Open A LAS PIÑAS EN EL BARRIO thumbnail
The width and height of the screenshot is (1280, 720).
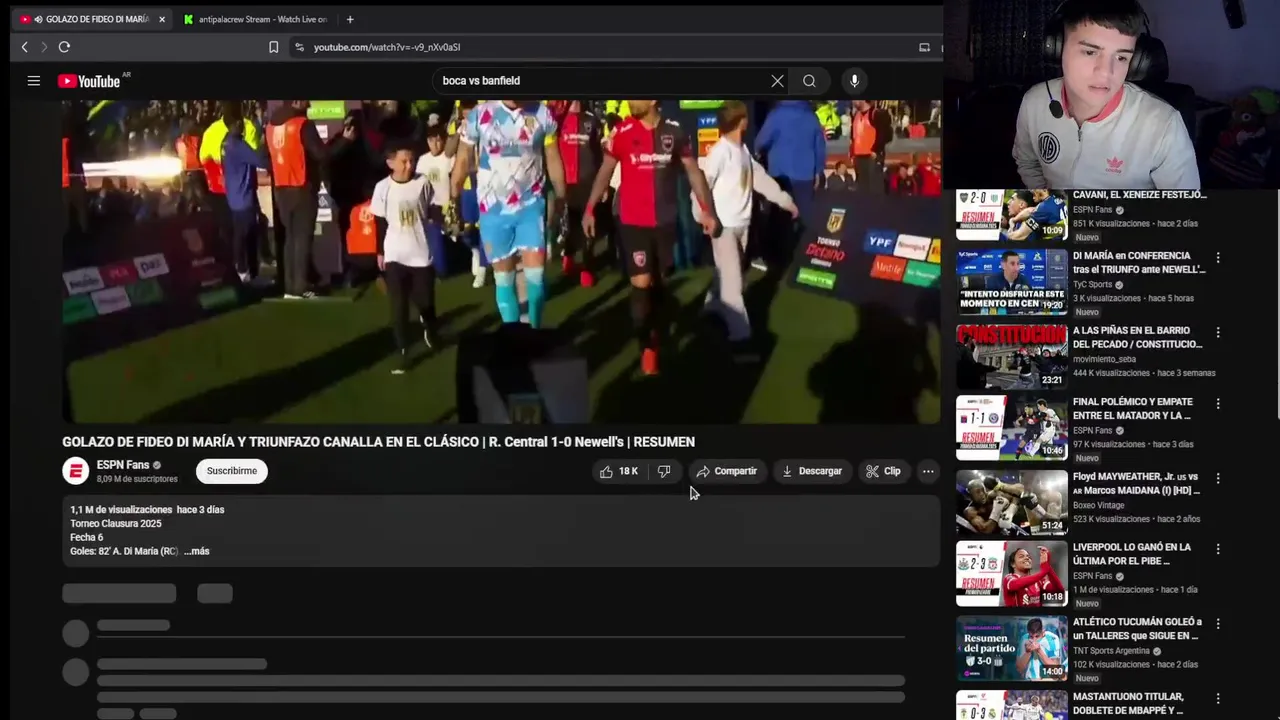(x=1011, y=356)
